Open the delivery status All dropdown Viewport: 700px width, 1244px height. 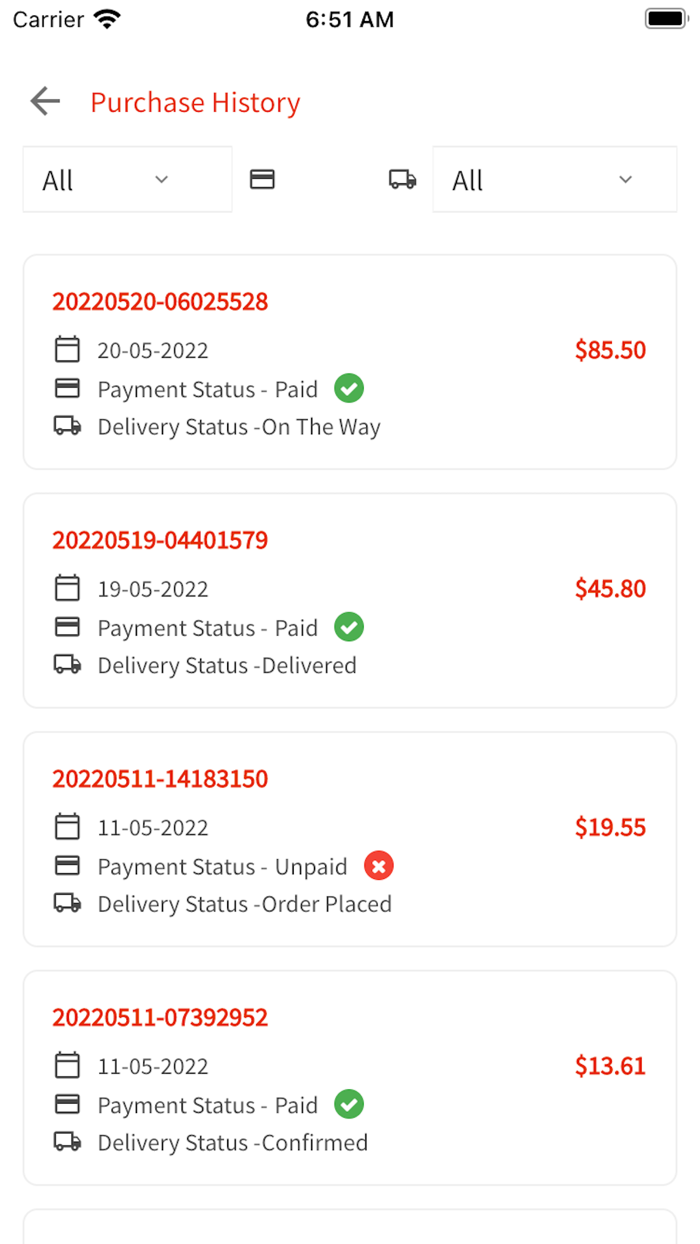[554, 180]
